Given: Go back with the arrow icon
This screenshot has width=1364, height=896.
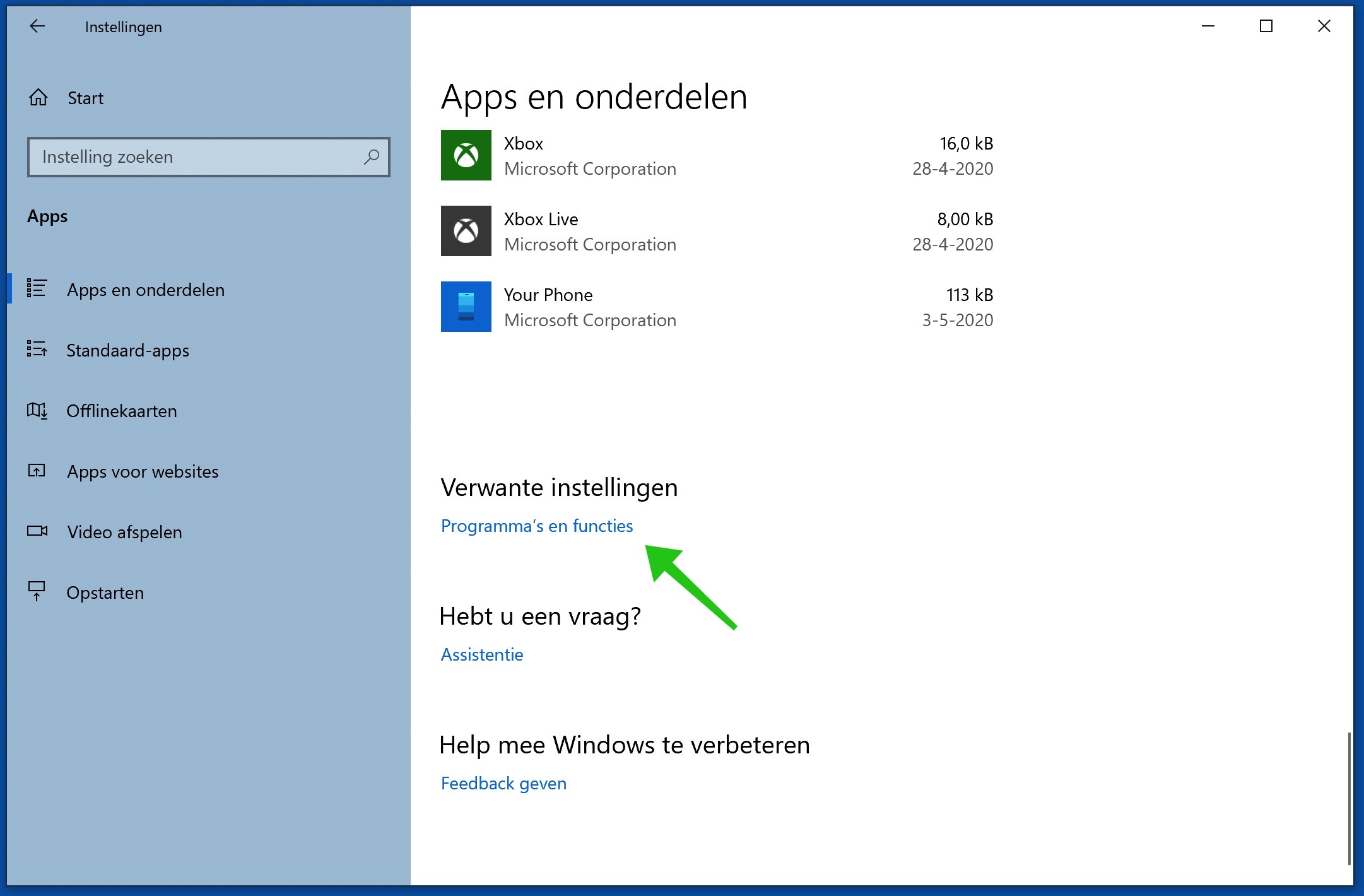Looking at the screenshot, I should [37, 26].
